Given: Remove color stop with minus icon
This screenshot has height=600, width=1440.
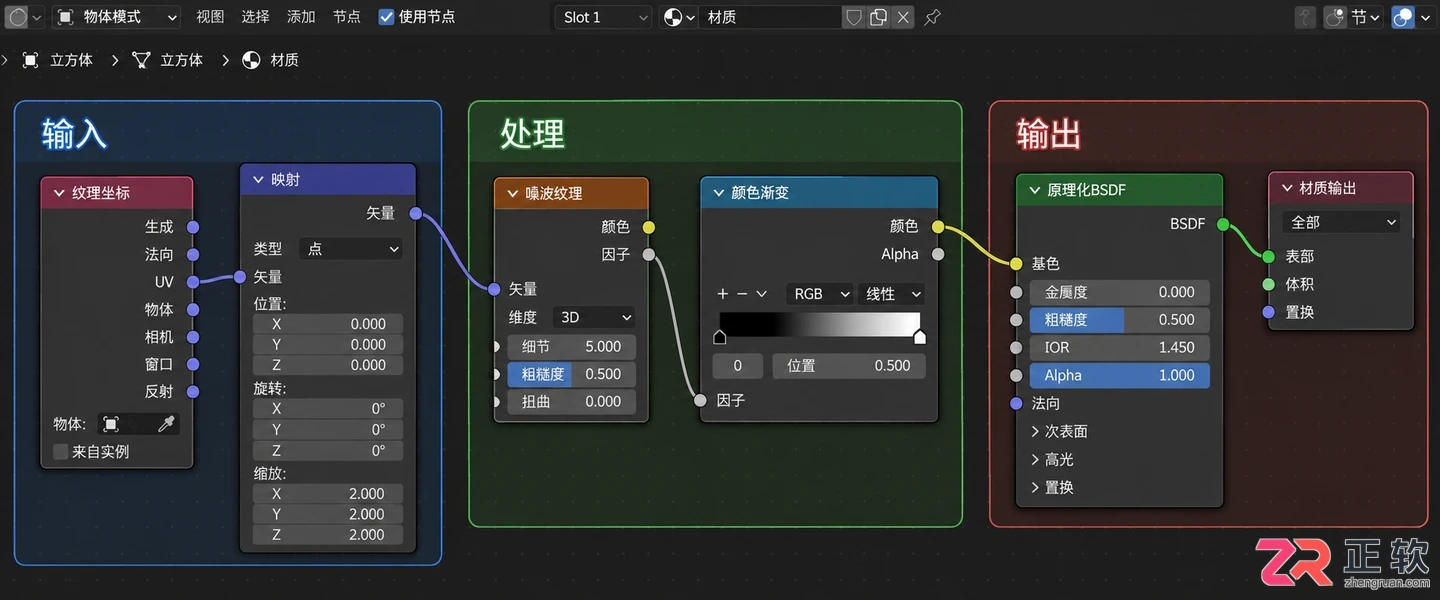Looking at the screenshot, I should point(742,294).
